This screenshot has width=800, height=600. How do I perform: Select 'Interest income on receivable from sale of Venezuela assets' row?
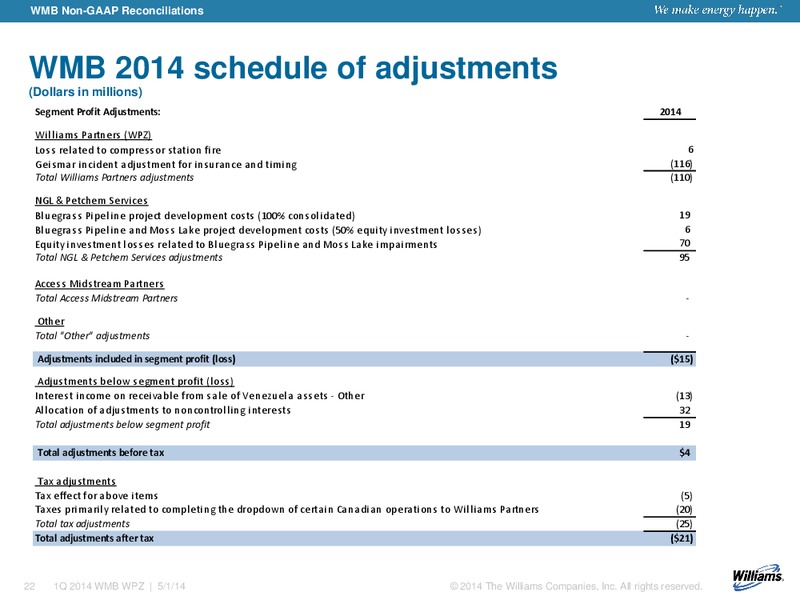364,396
